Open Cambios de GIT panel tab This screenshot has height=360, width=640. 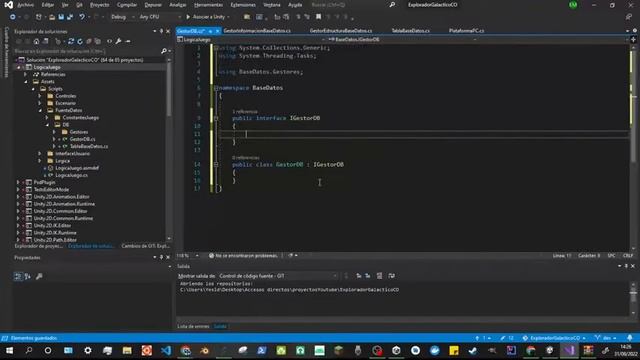pos(145,246)
